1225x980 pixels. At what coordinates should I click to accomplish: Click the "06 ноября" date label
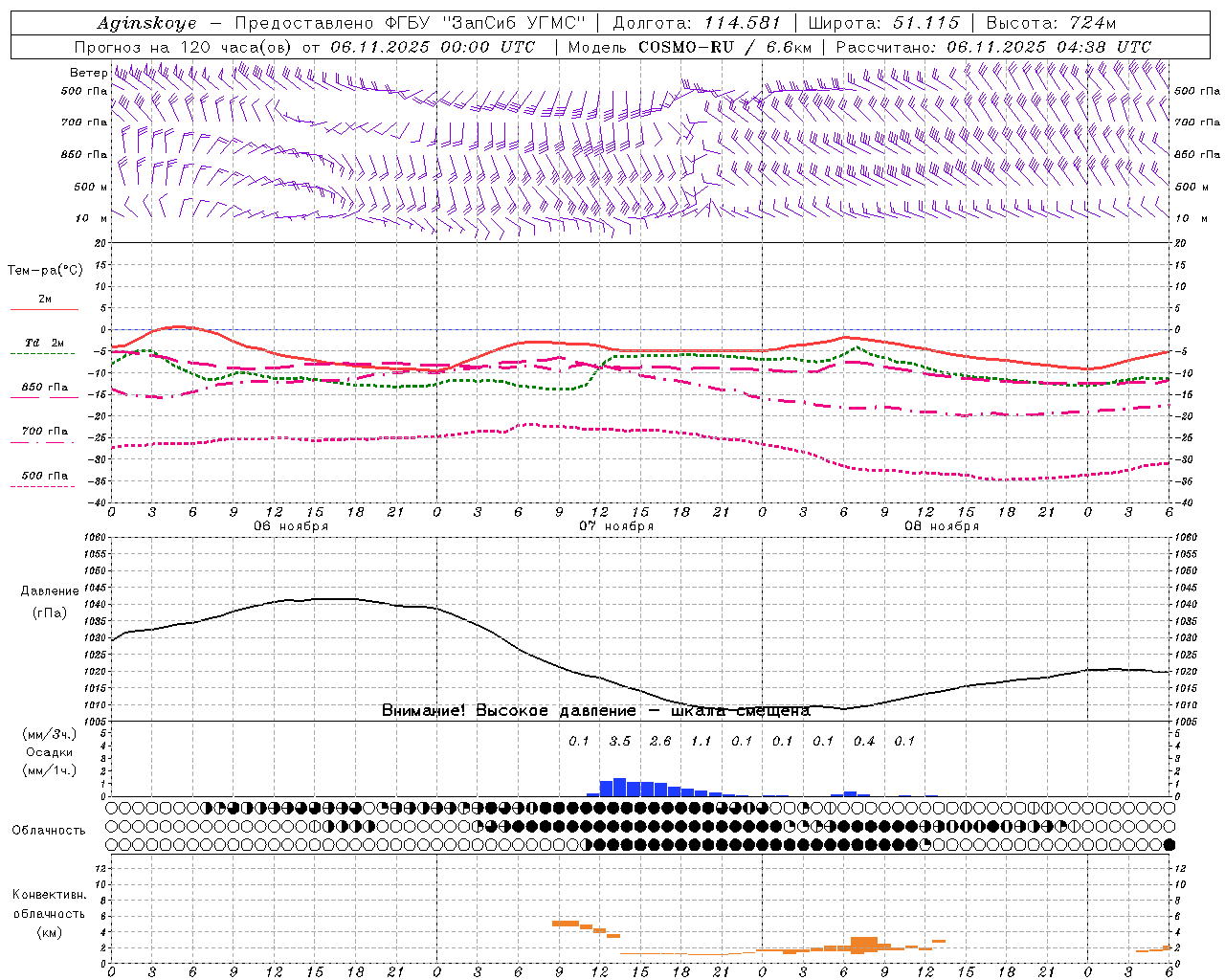click(291, 525)
